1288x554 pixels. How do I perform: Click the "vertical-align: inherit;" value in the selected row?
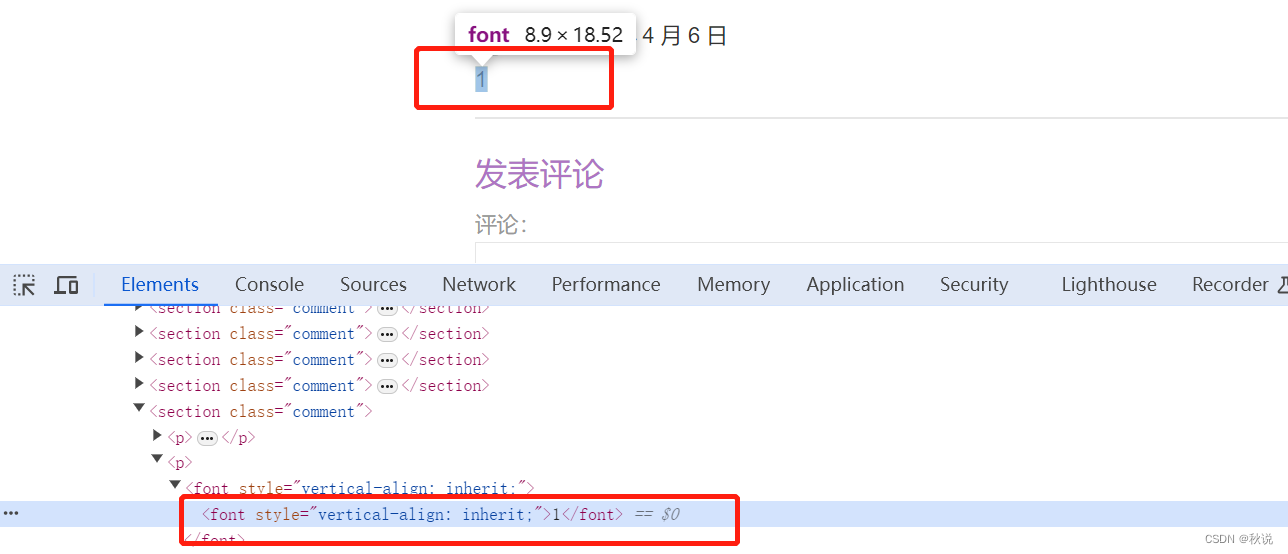[427, 515]
